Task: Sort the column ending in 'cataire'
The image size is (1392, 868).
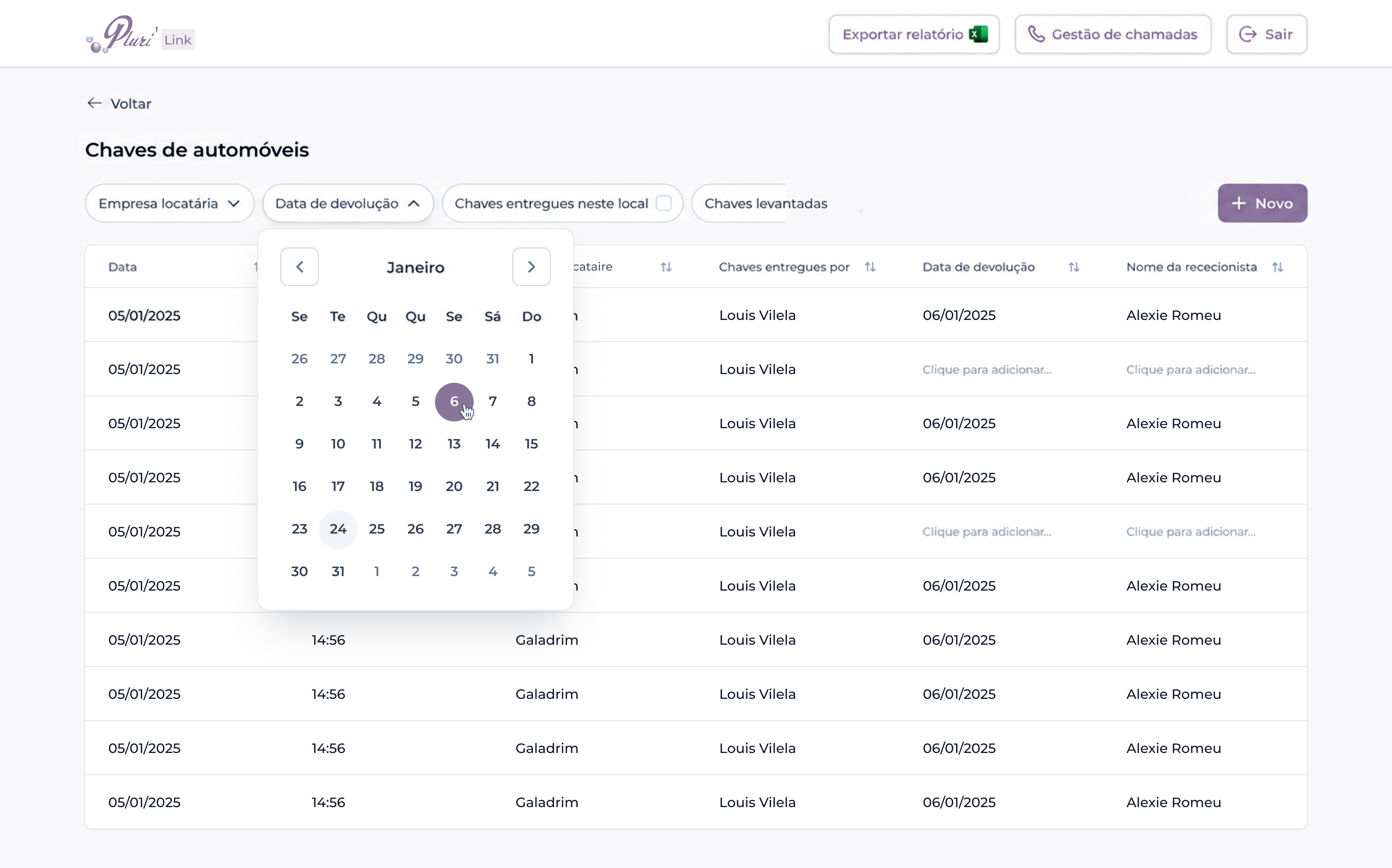Action: pos(666,267)
